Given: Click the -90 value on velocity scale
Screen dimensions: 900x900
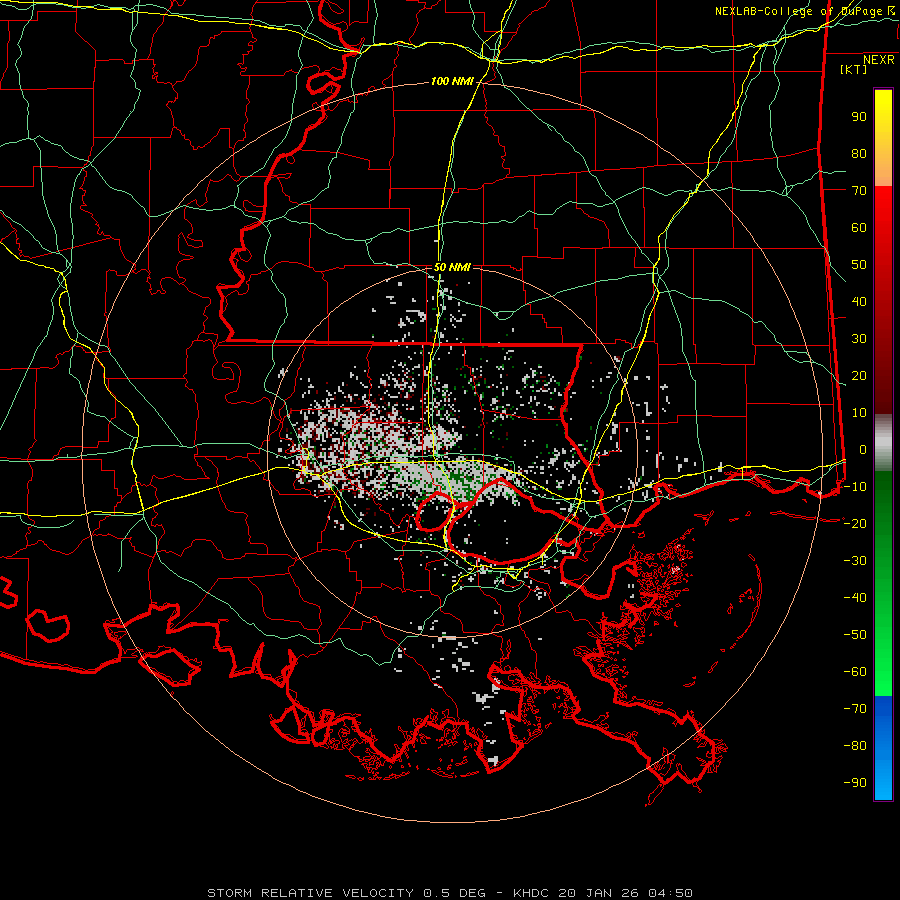Looking at the screenshot, I should pos(855,783).
